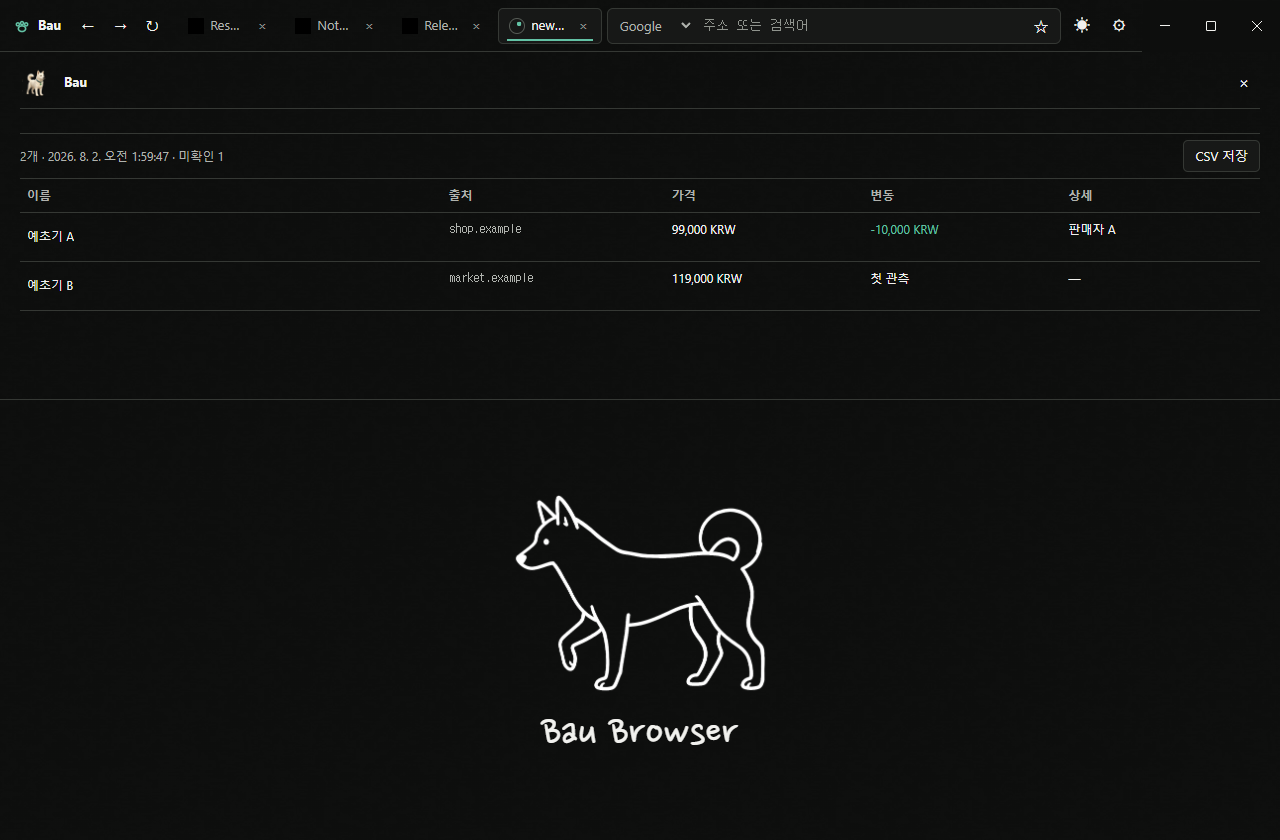Toggle light theme with sun icon
The height and width of the screenshot is (840, 1280).
click(x=1082, y=26)
